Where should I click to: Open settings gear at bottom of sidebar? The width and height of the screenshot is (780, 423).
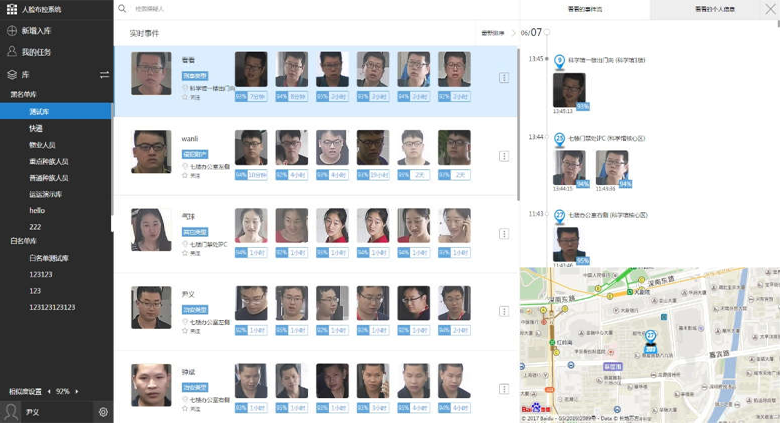tap(103, 412)
